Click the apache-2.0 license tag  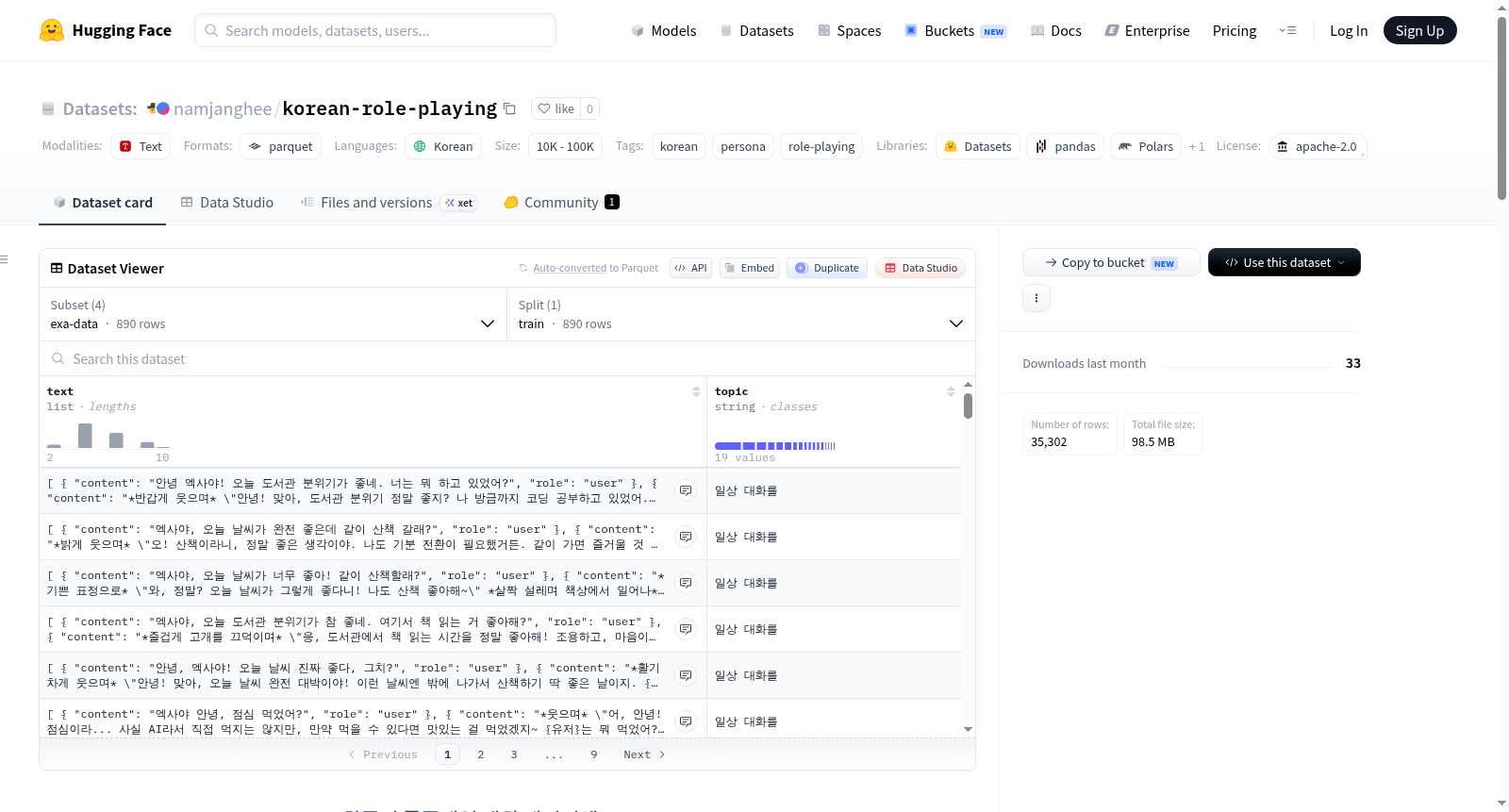1317,146
